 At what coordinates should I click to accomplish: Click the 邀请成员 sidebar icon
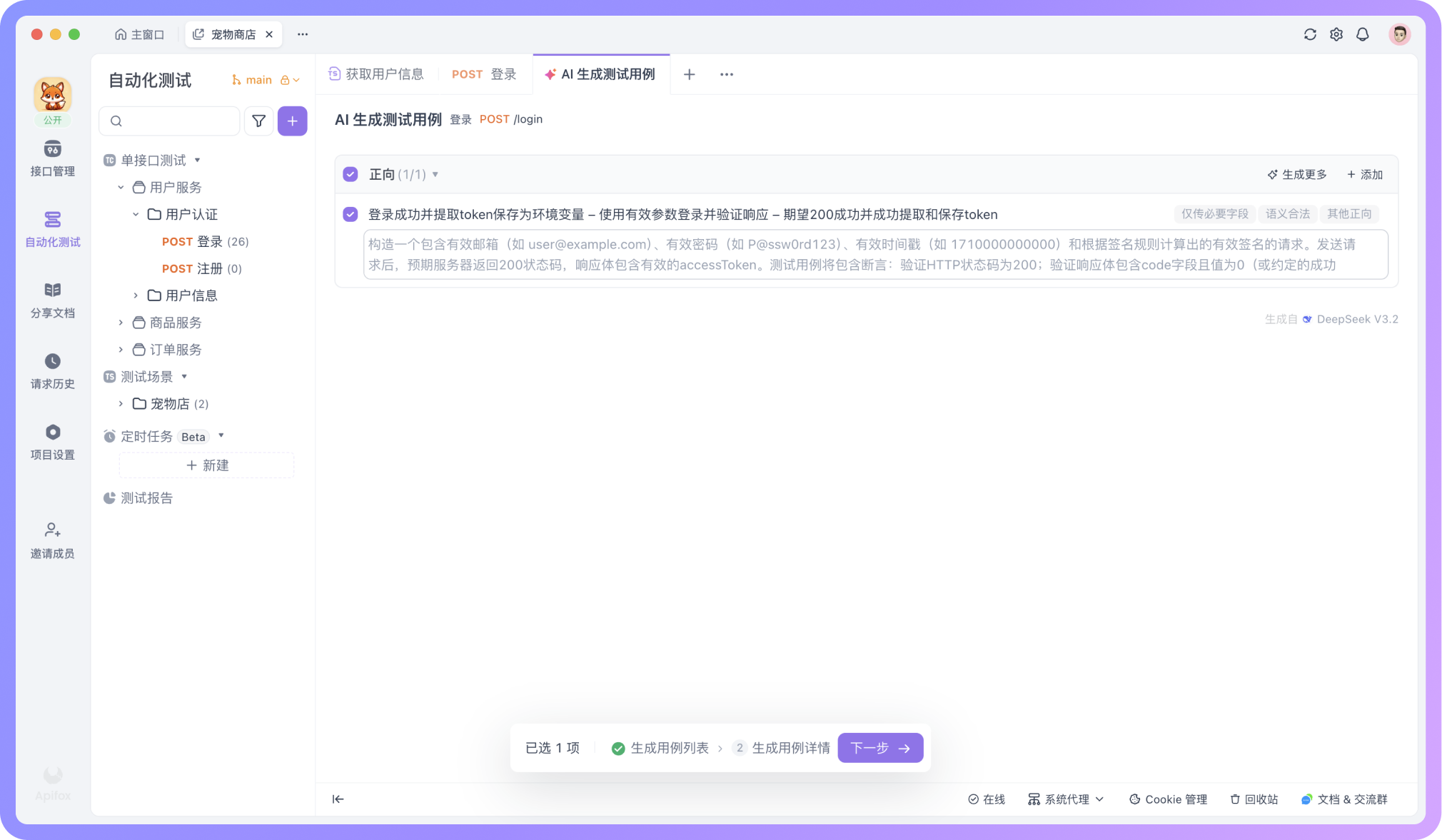(x=52, y=539)
